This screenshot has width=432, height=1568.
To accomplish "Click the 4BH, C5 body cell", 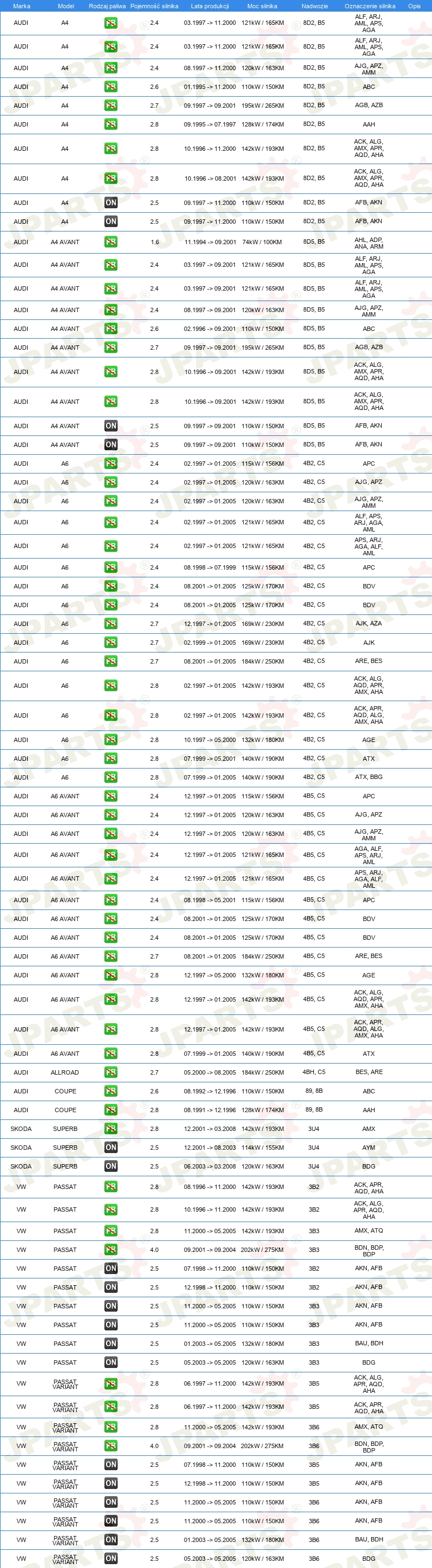I will click(314, 1072).
